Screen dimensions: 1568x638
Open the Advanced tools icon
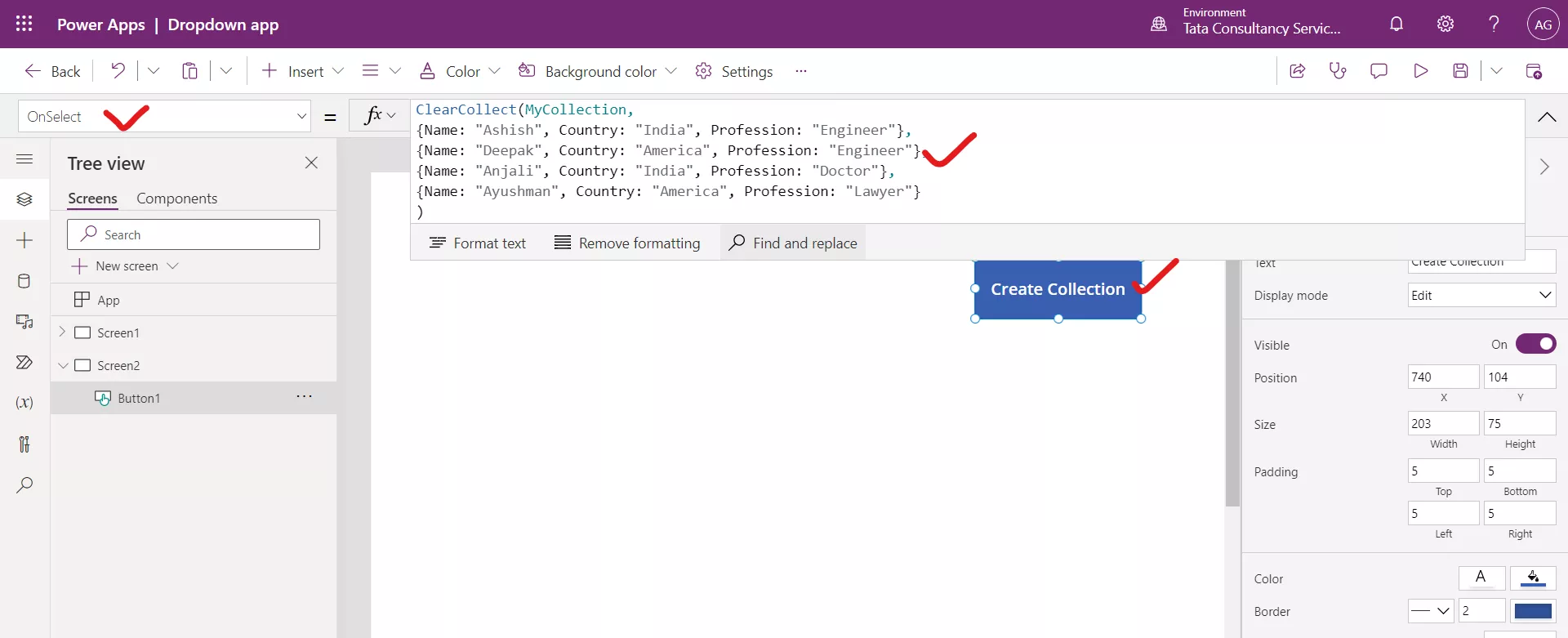pyautogui.click(x=24, y=444)
